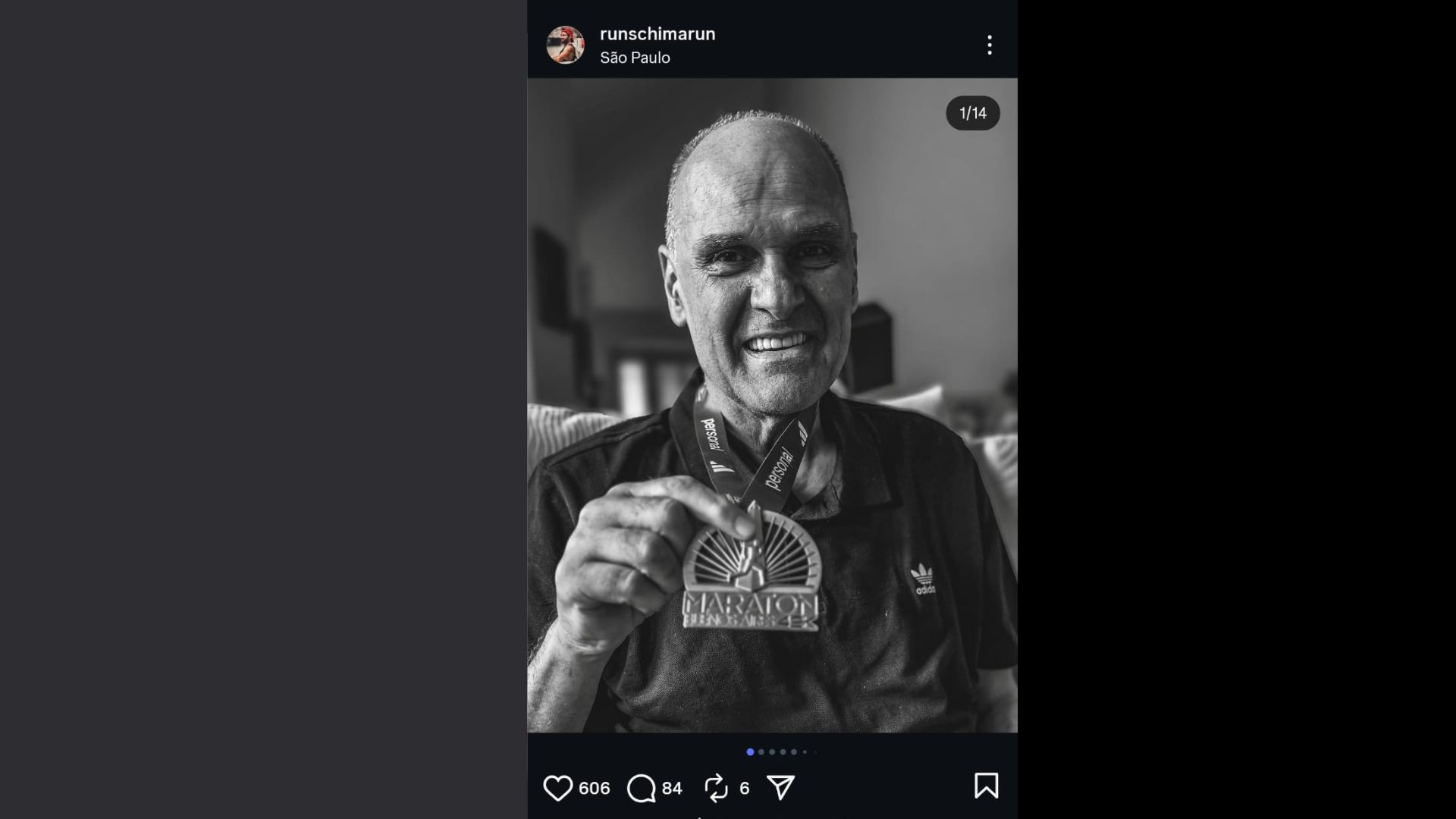Image resolution: width=1456 pixels, height=819 pixels.
Task: View the 6 reposts count
Action: [744, 789]
